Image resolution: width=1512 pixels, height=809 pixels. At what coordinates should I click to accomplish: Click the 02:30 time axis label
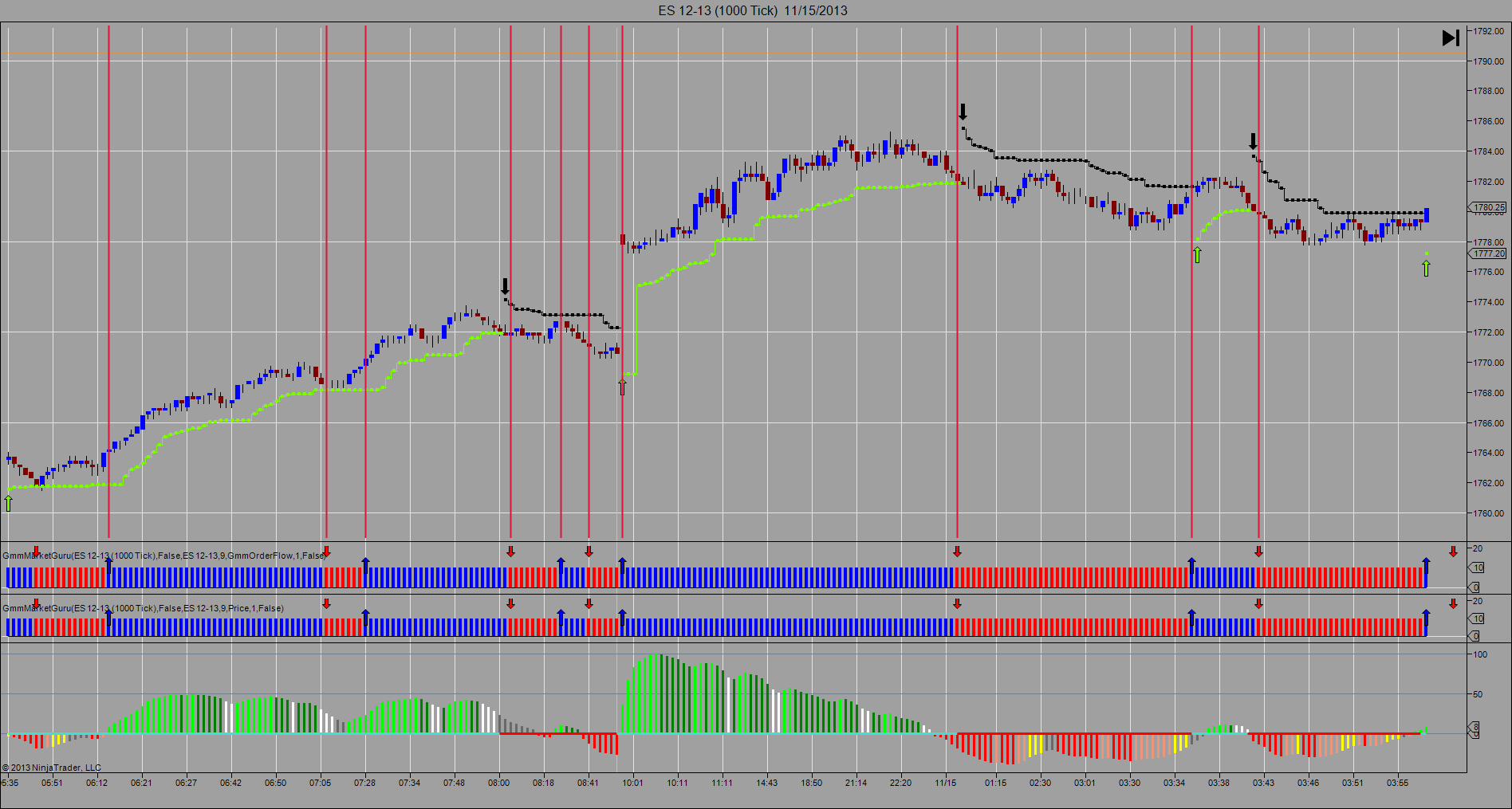pyautogui.click(x=1041, y=783)
